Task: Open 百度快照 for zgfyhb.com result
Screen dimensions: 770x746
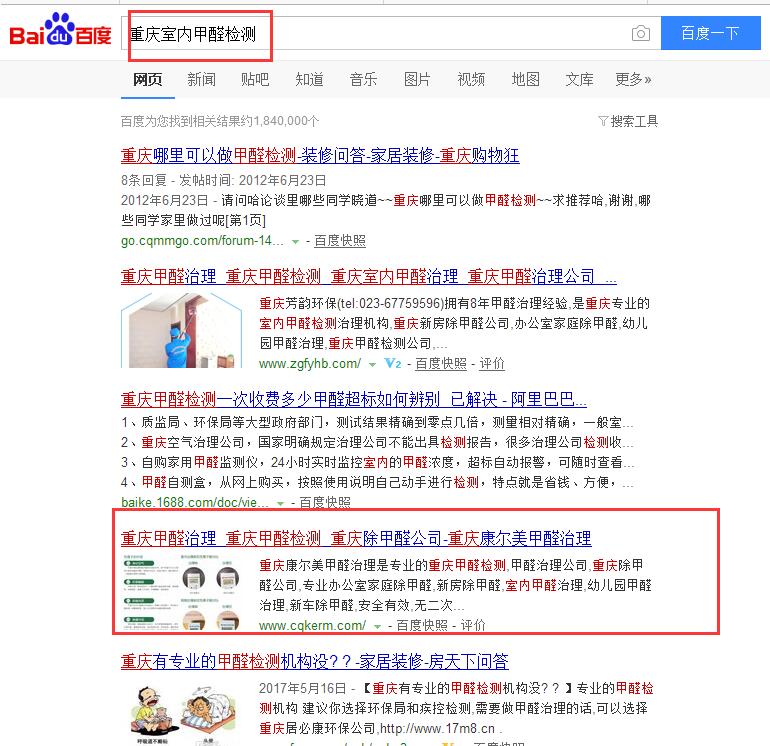Action: click(x=440, y=364)
